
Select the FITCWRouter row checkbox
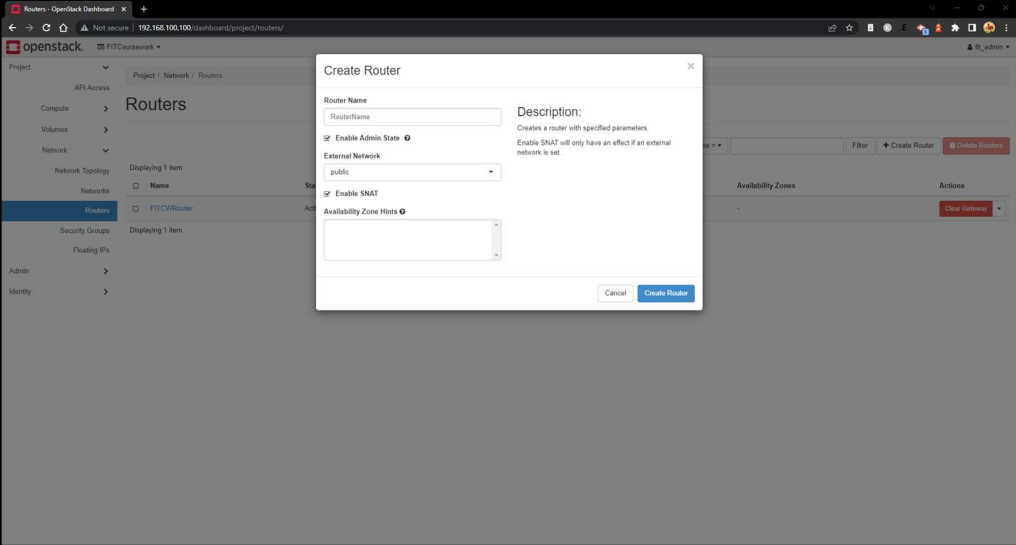click(x=136, y=209)
